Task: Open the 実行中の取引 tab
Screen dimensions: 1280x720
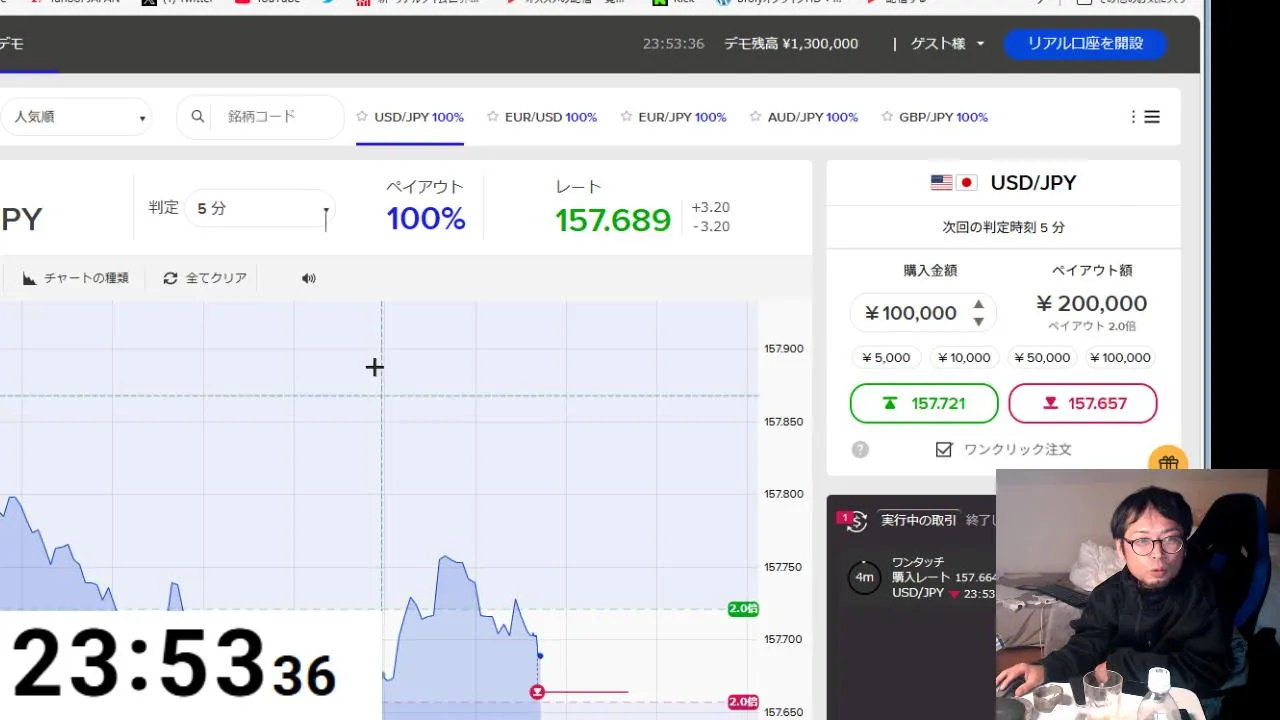Action: tap(918, 520)
